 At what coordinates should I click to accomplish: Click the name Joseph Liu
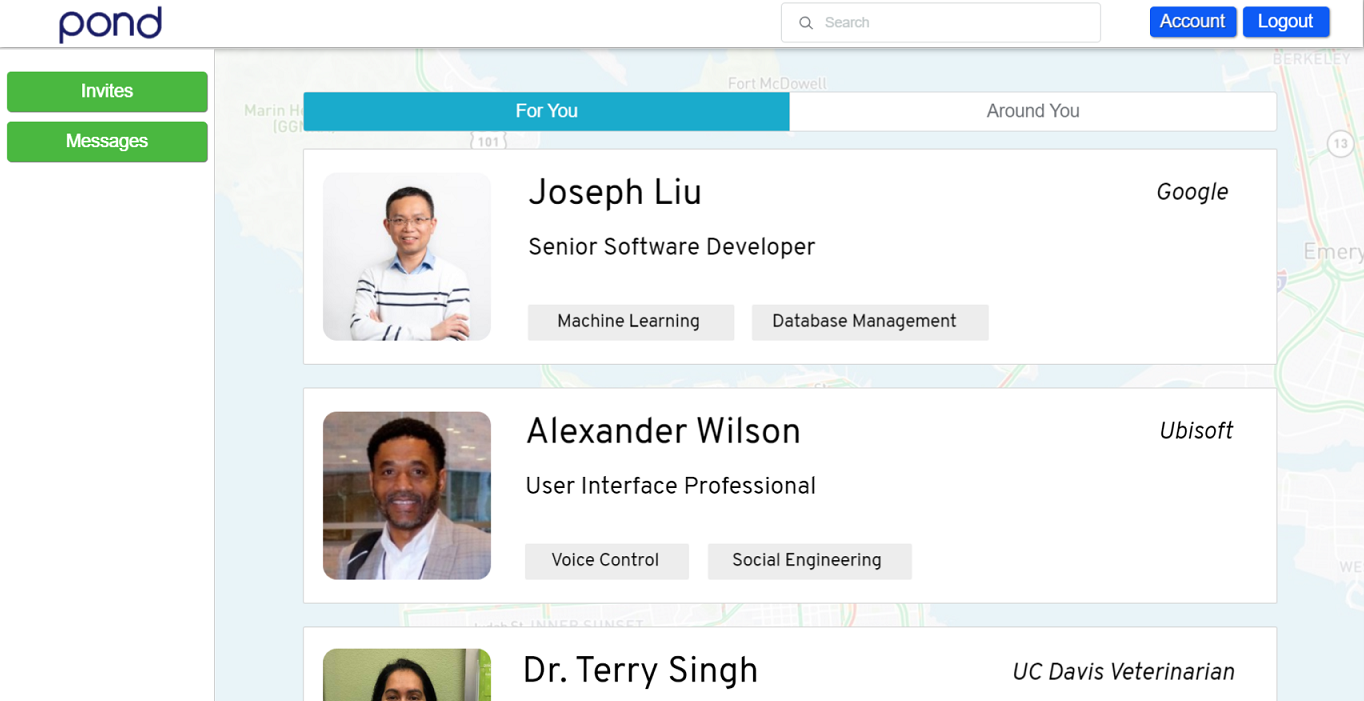click(x=615, y=193)
